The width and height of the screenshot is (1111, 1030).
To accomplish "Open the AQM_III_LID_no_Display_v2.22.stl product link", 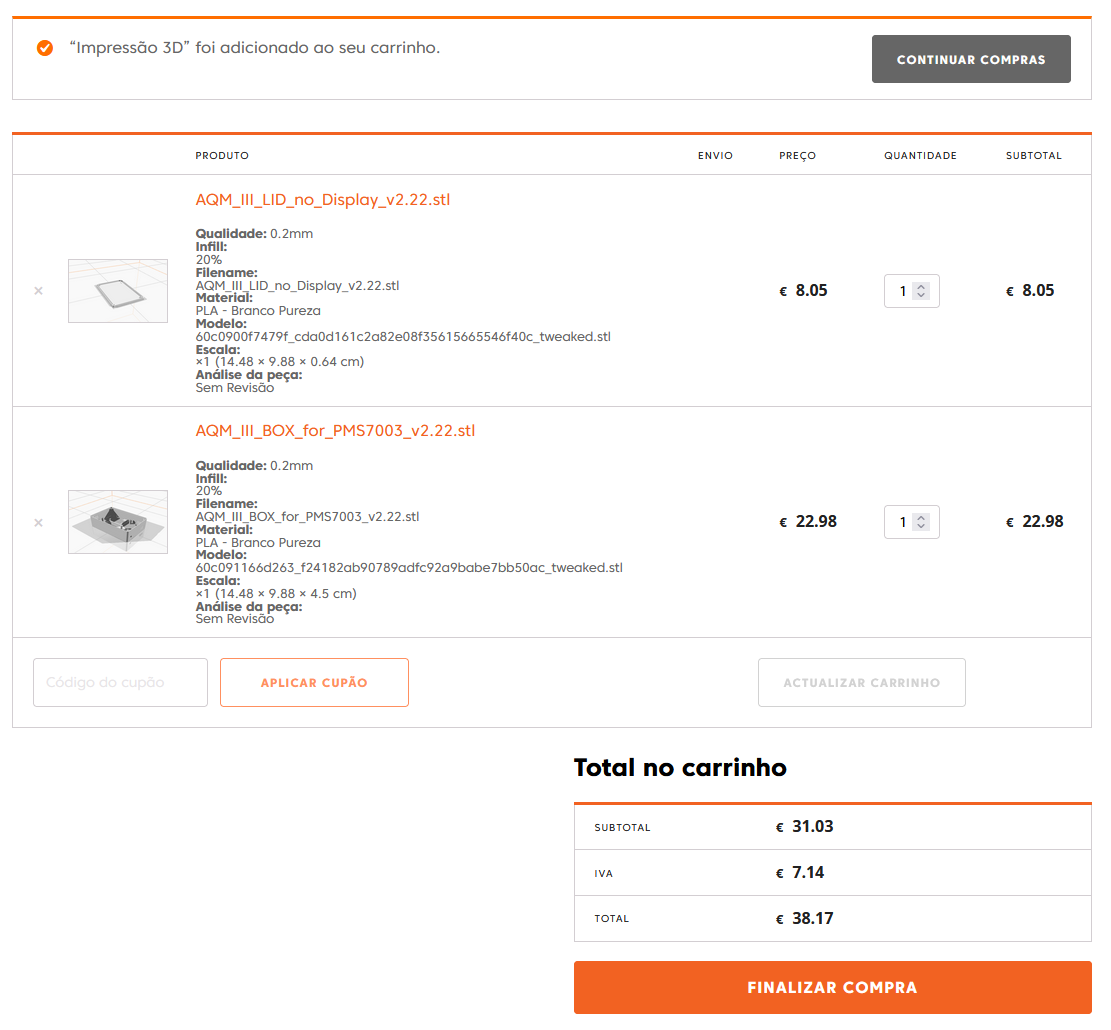I will tap(323, 200).
